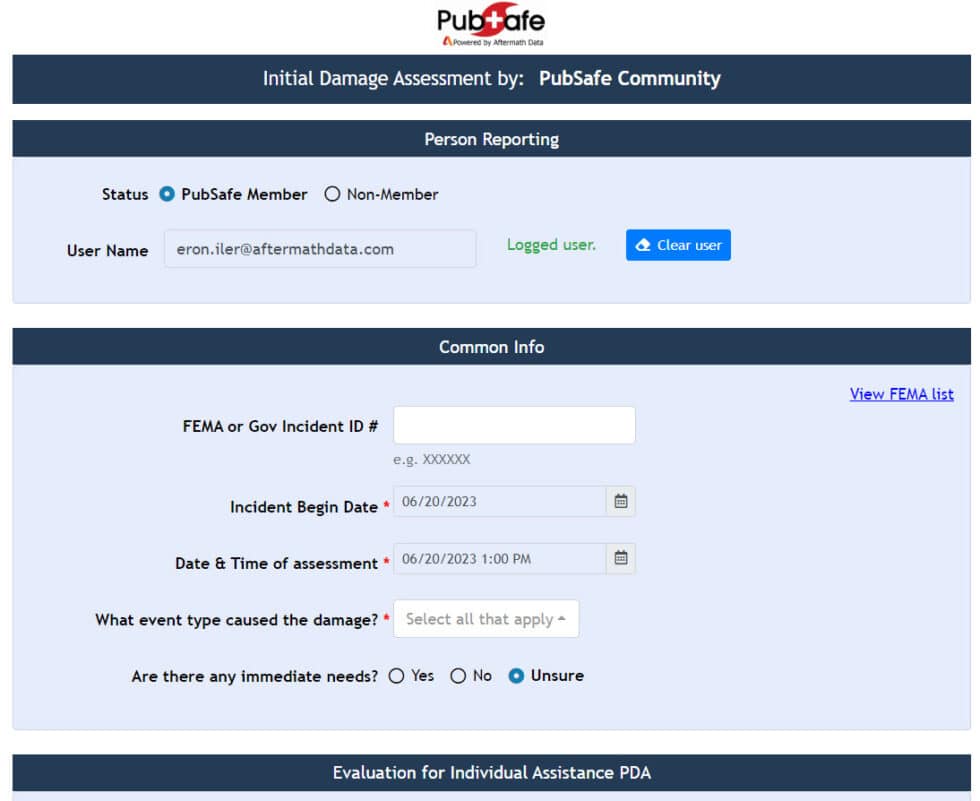
Task: Select Unsure for immediate needs
Action: pyautogui.click(x=516, y=676)
